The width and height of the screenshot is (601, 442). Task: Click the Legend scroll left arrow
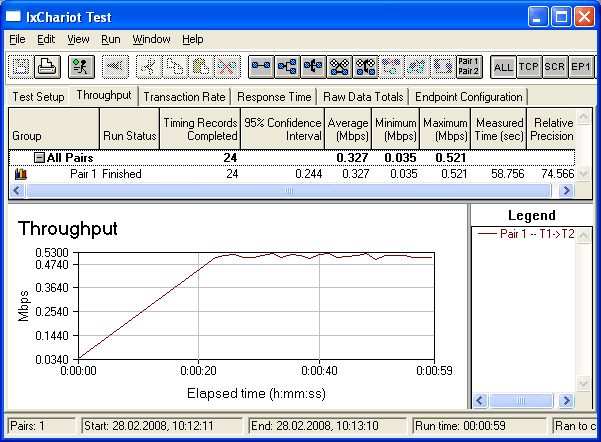tap(479, 401)
